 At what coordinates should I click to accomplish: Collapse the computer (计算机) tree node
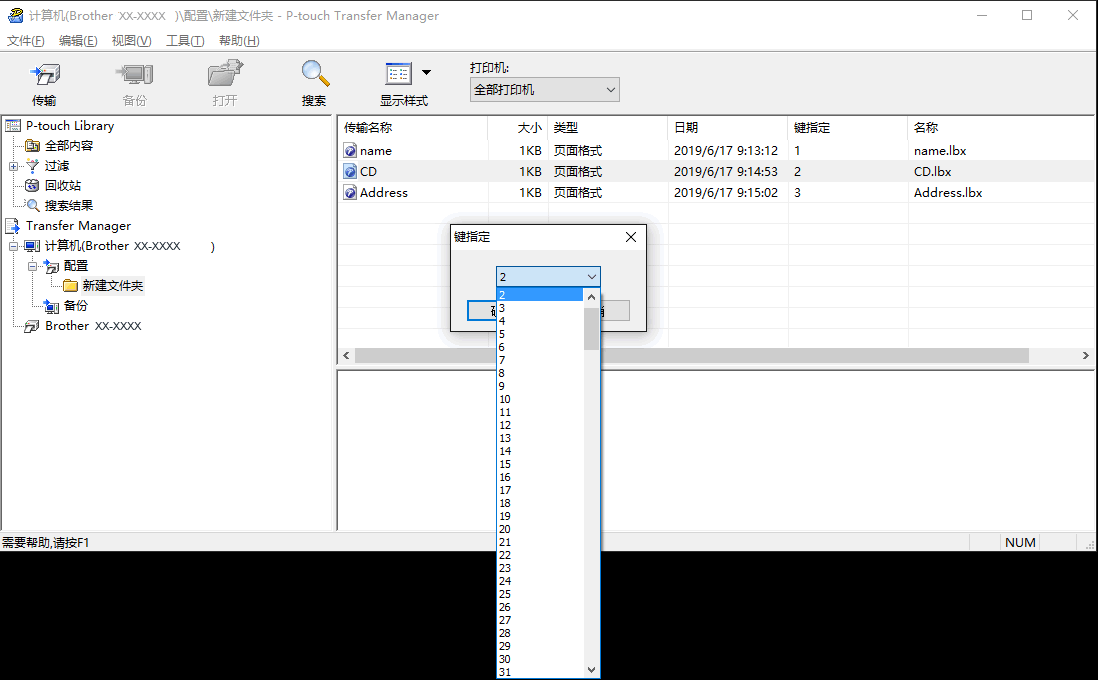[13, 246]
